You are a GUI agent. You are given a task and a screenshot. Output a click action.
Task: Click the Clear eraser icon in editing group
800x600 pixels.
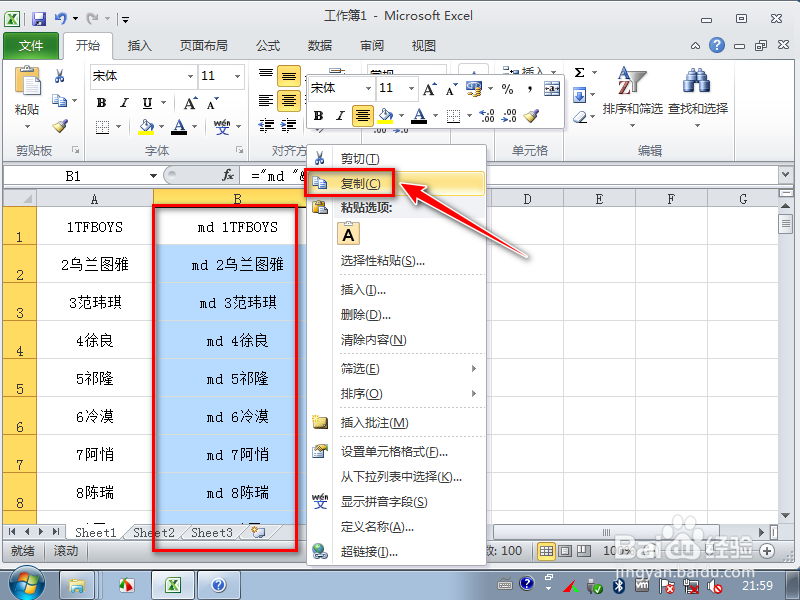click(580, 117)
